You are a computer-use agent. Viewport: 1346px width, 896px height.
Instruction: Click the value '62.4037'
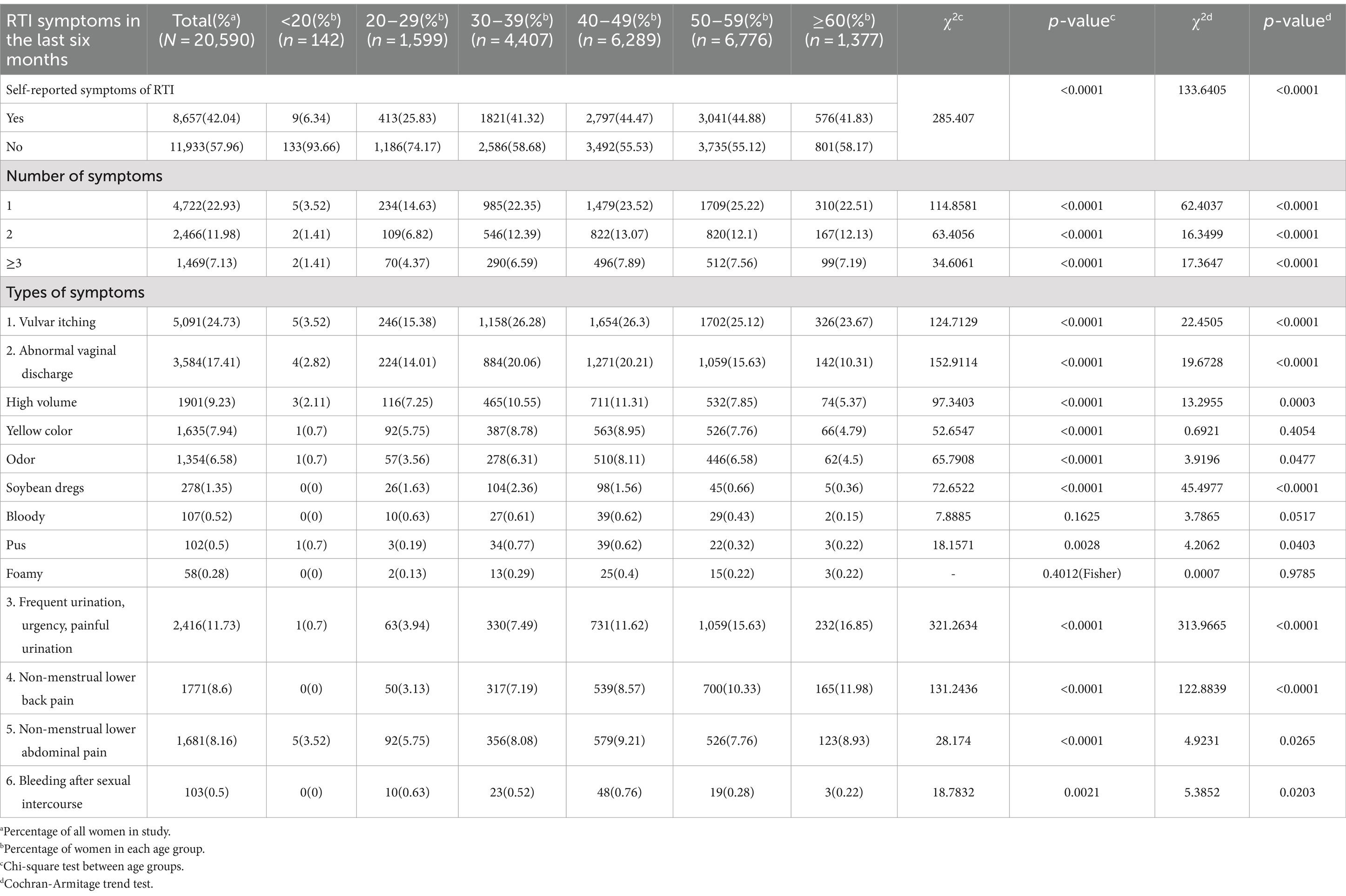point(1202,206)
